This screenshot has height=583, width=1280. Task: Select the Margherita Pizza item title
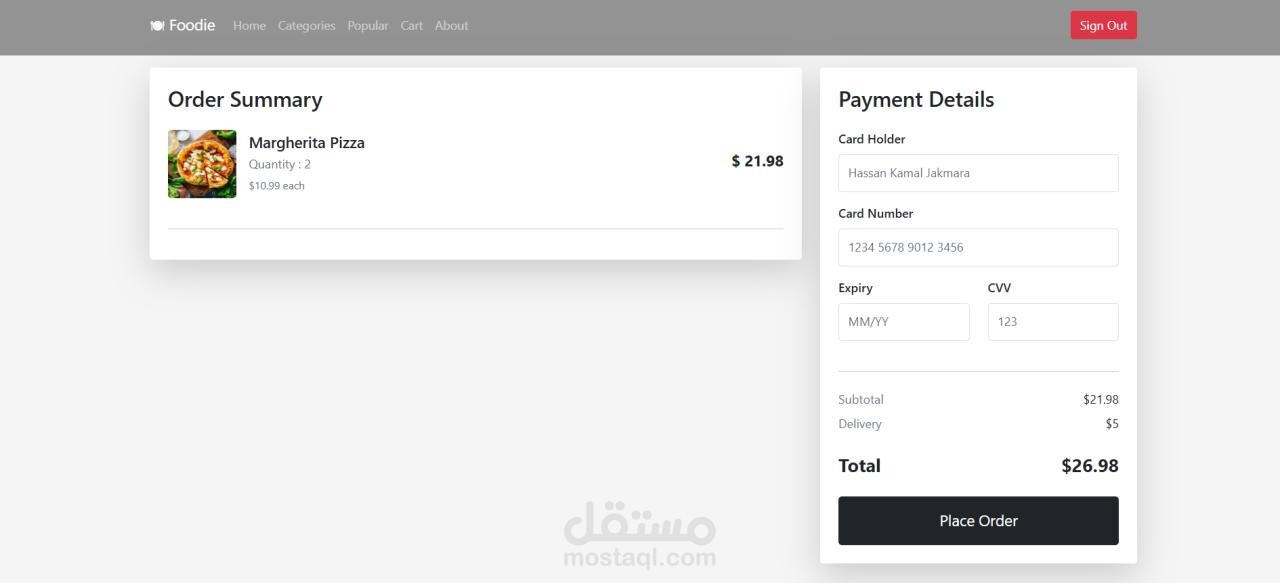[307, 143]
